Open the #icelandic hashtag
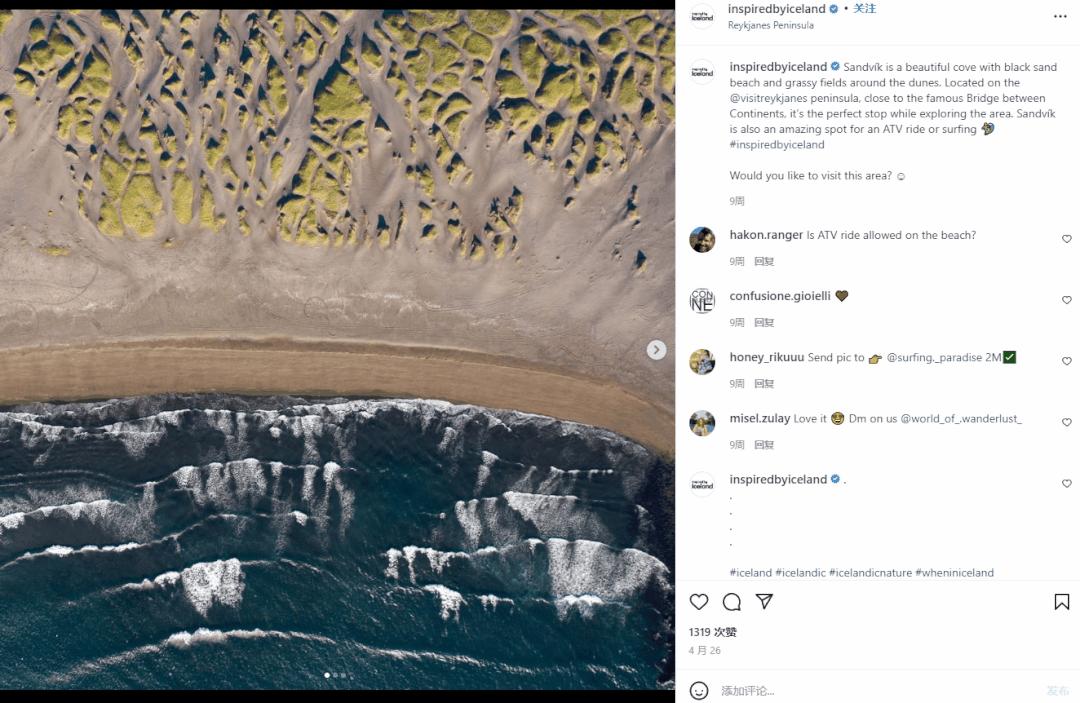Viewport: 1080px width, 703px height. tap(800, 573)
